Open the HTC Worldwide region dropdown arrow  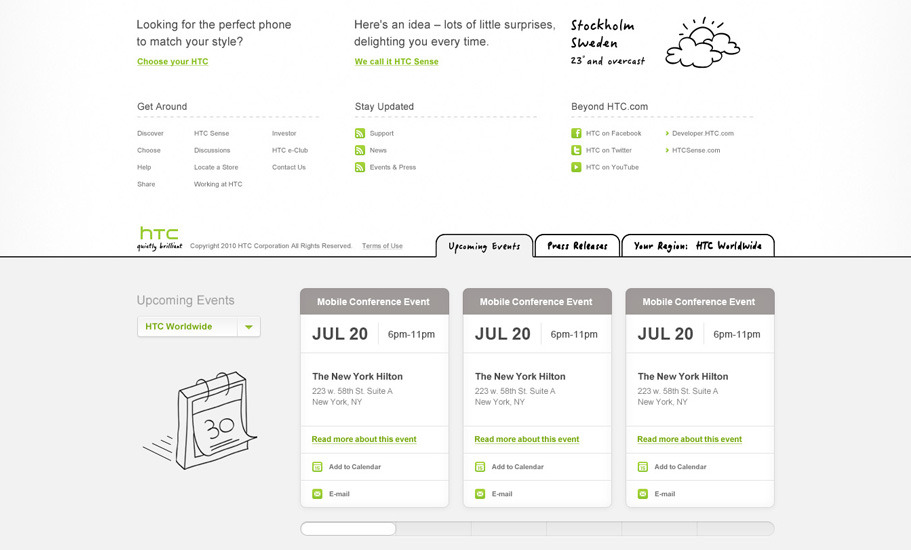[249, 326]
